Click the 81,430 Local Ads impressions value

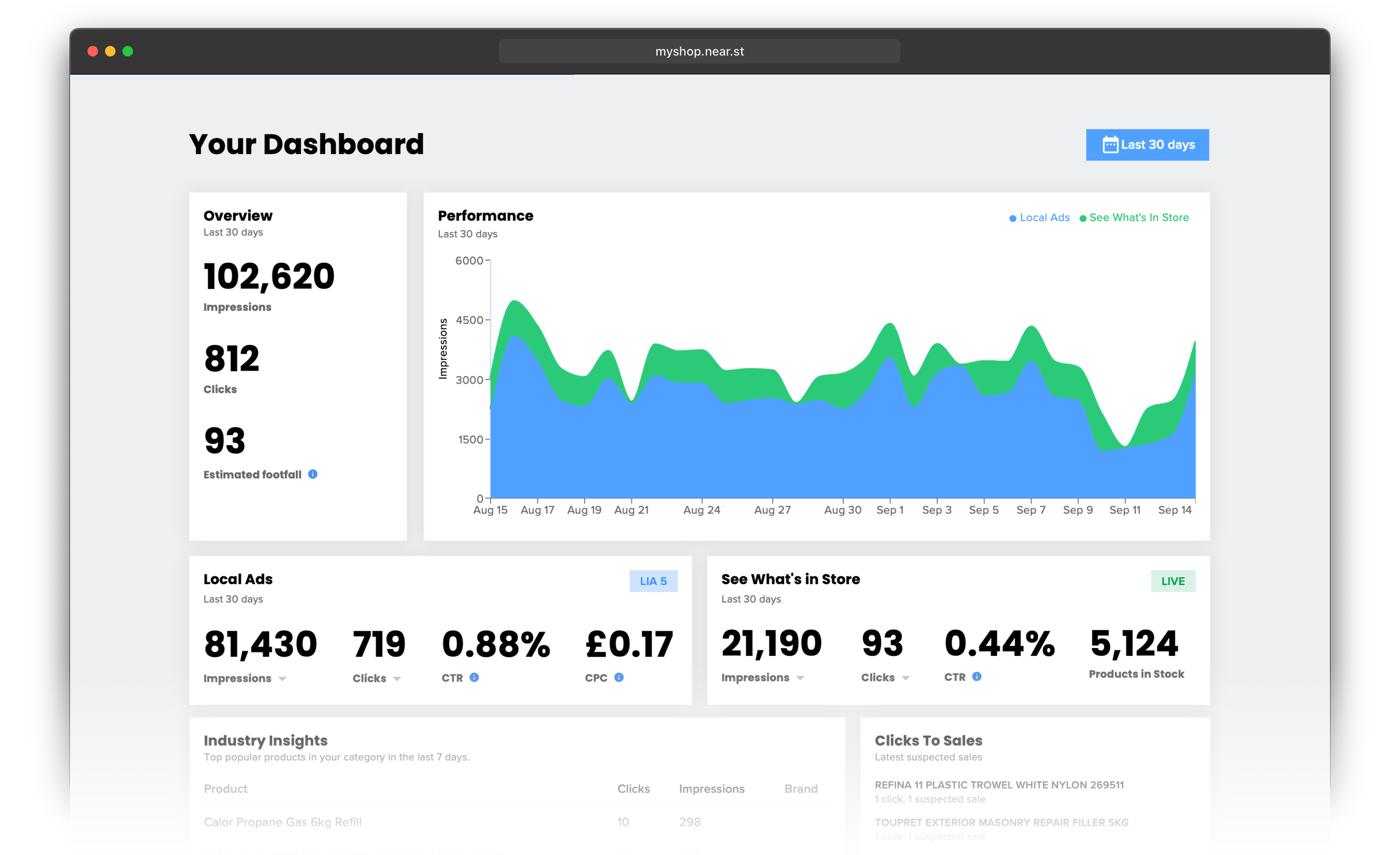(x=260, y=644)
